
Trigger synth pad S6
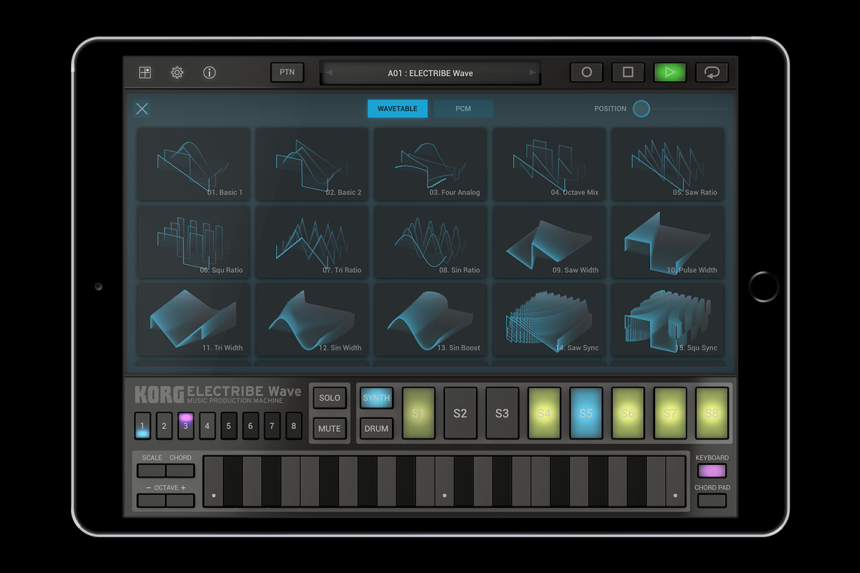(628, 413)
